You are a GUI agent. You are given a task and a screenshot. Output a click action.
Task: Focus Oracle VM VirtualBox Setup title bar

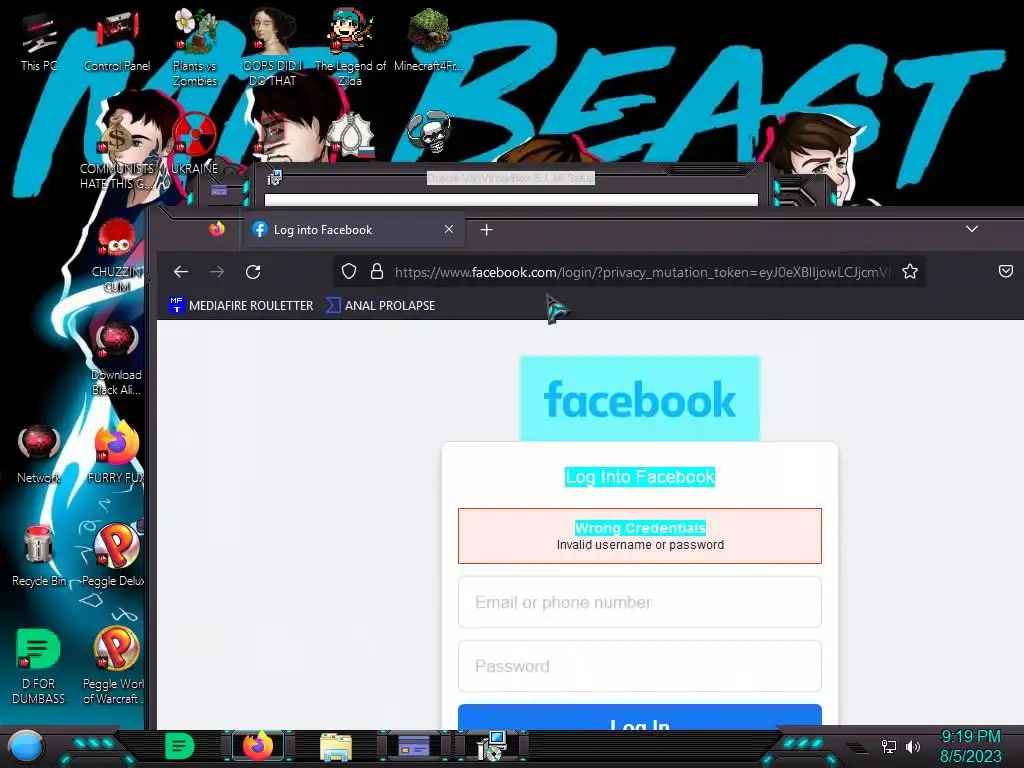(511, 178)
